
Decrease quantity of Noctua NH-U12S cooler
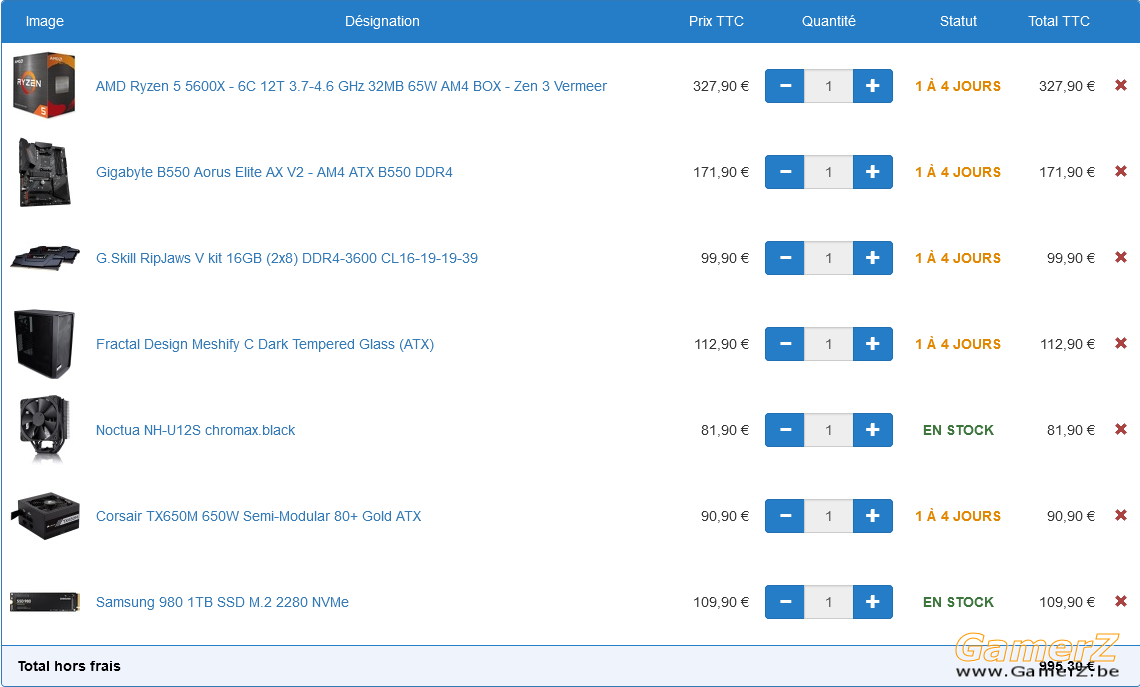(x=784, y=430)
